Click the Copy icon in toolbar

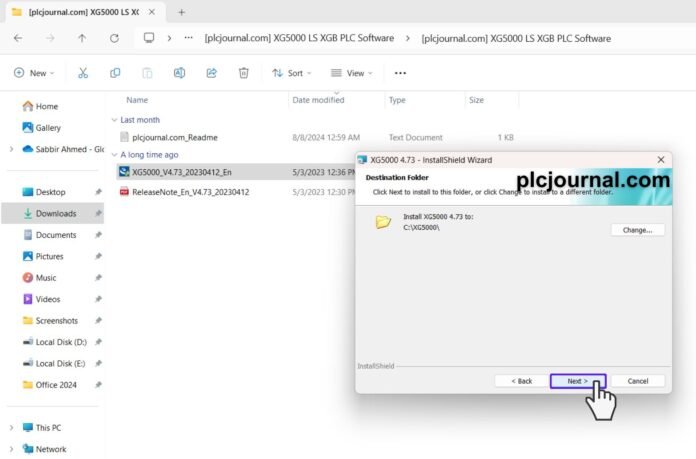(x=115, y=73)
